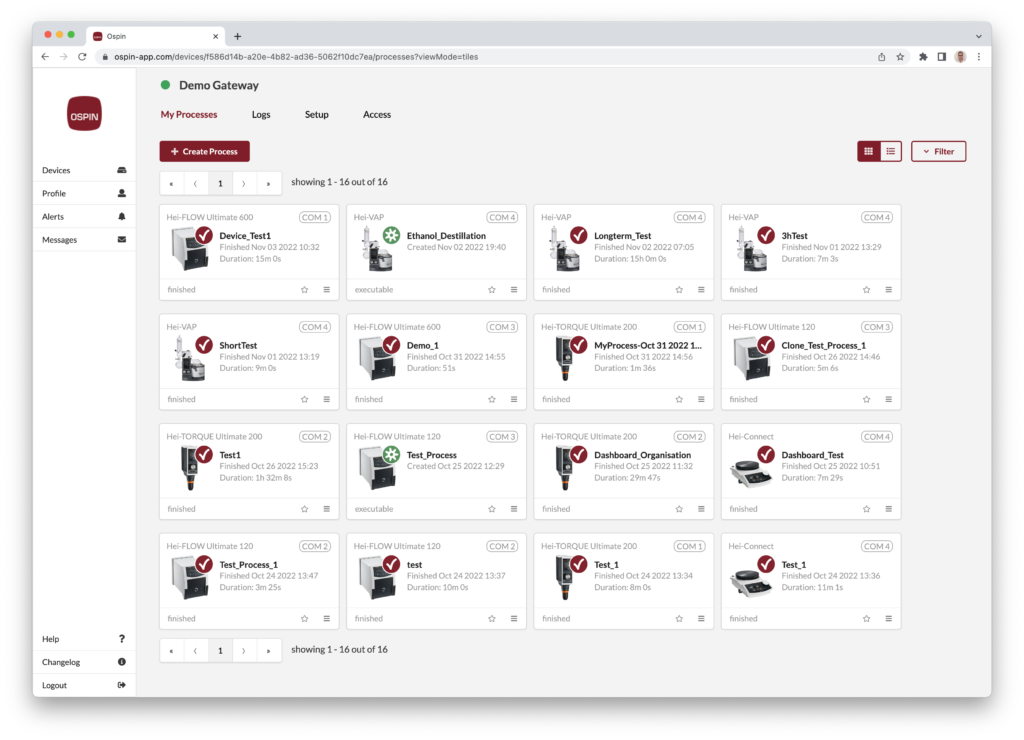Open the Dashboard_Organisation process
This screenshot has width=1024, height=740.
tap(643, 455)
